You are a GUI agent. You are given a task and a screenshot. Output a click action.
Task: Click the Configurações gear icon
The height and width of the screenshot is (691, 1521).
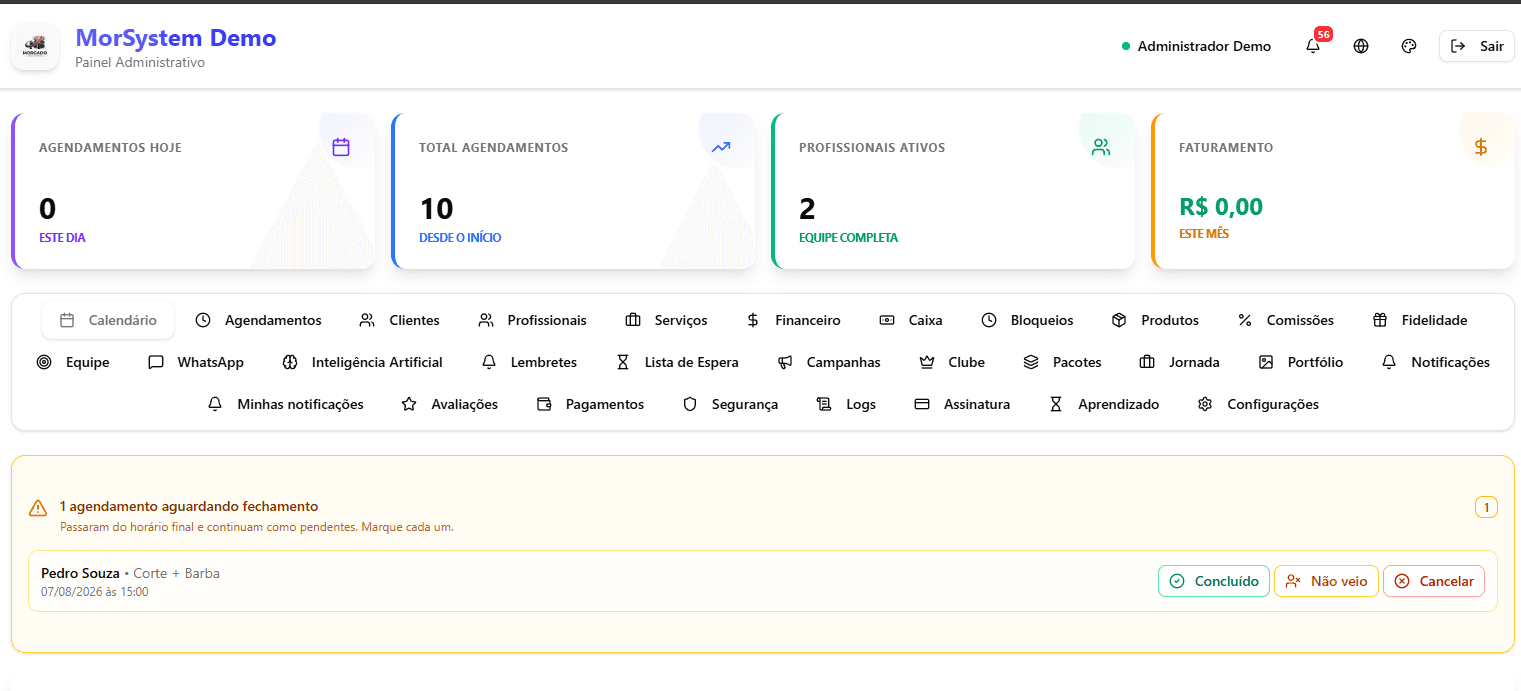(x=1205, y=404)
